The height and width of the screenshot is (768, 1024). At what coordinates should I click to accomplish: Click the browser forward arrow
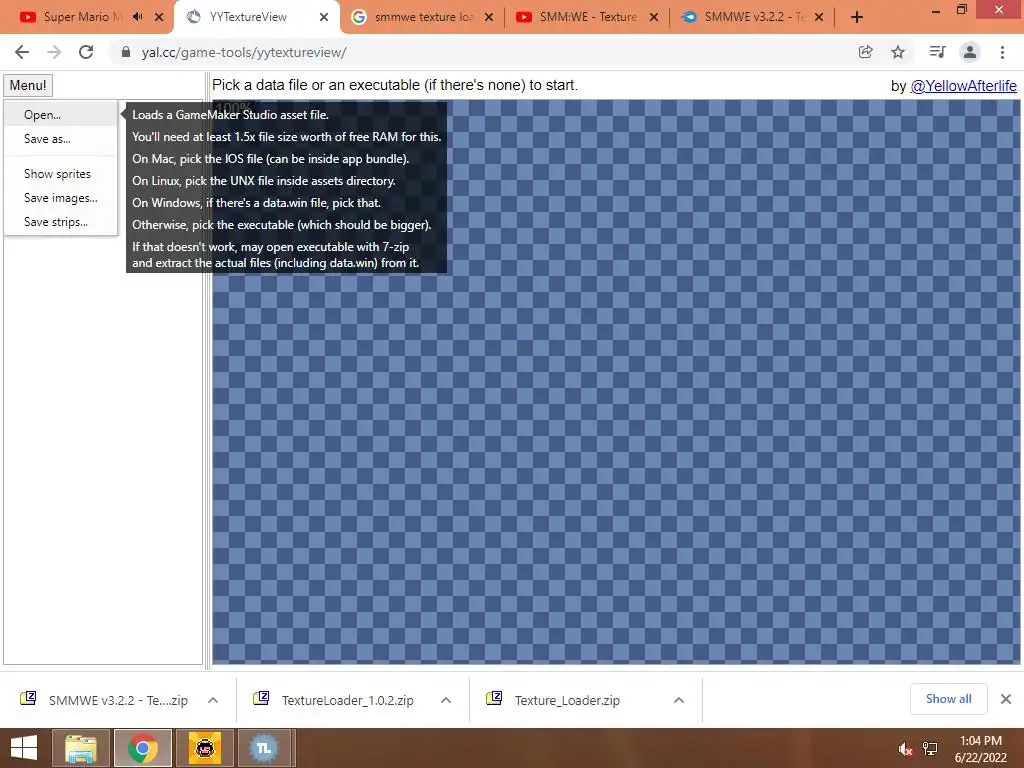pos(54,52)
